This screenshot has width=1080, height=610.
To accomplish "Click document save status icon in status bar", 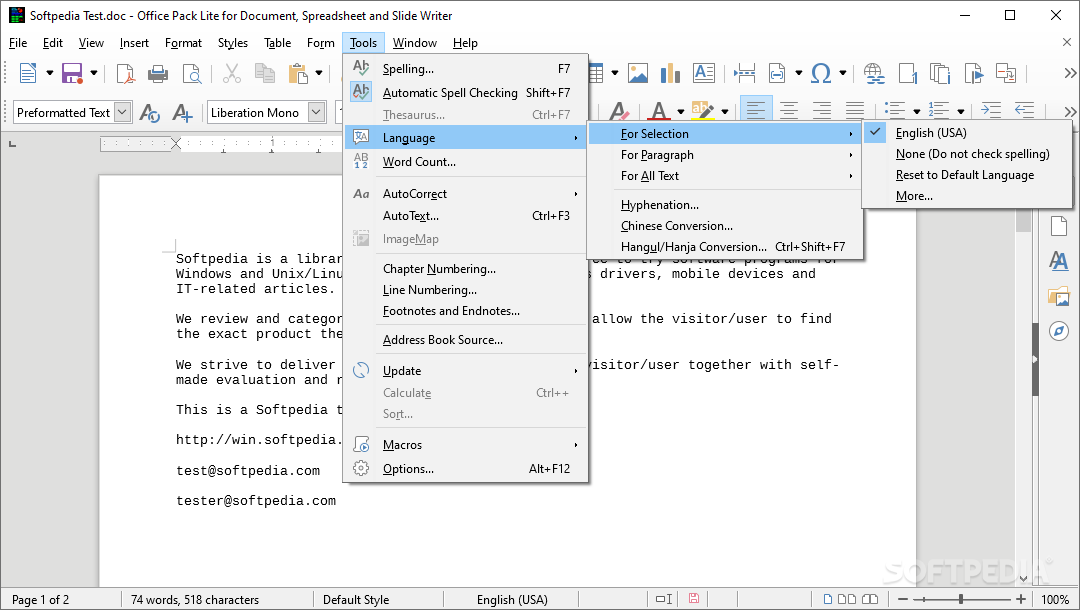I will [x=694, y=600].
